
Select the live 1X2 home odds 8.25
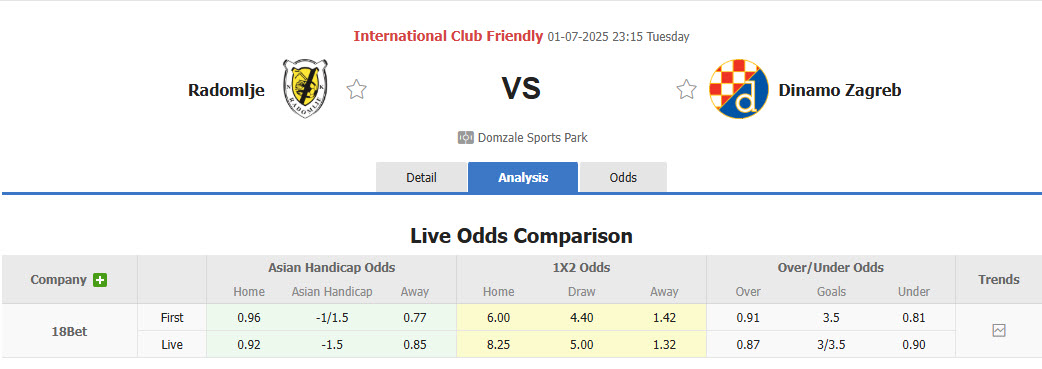click(498, 344)
